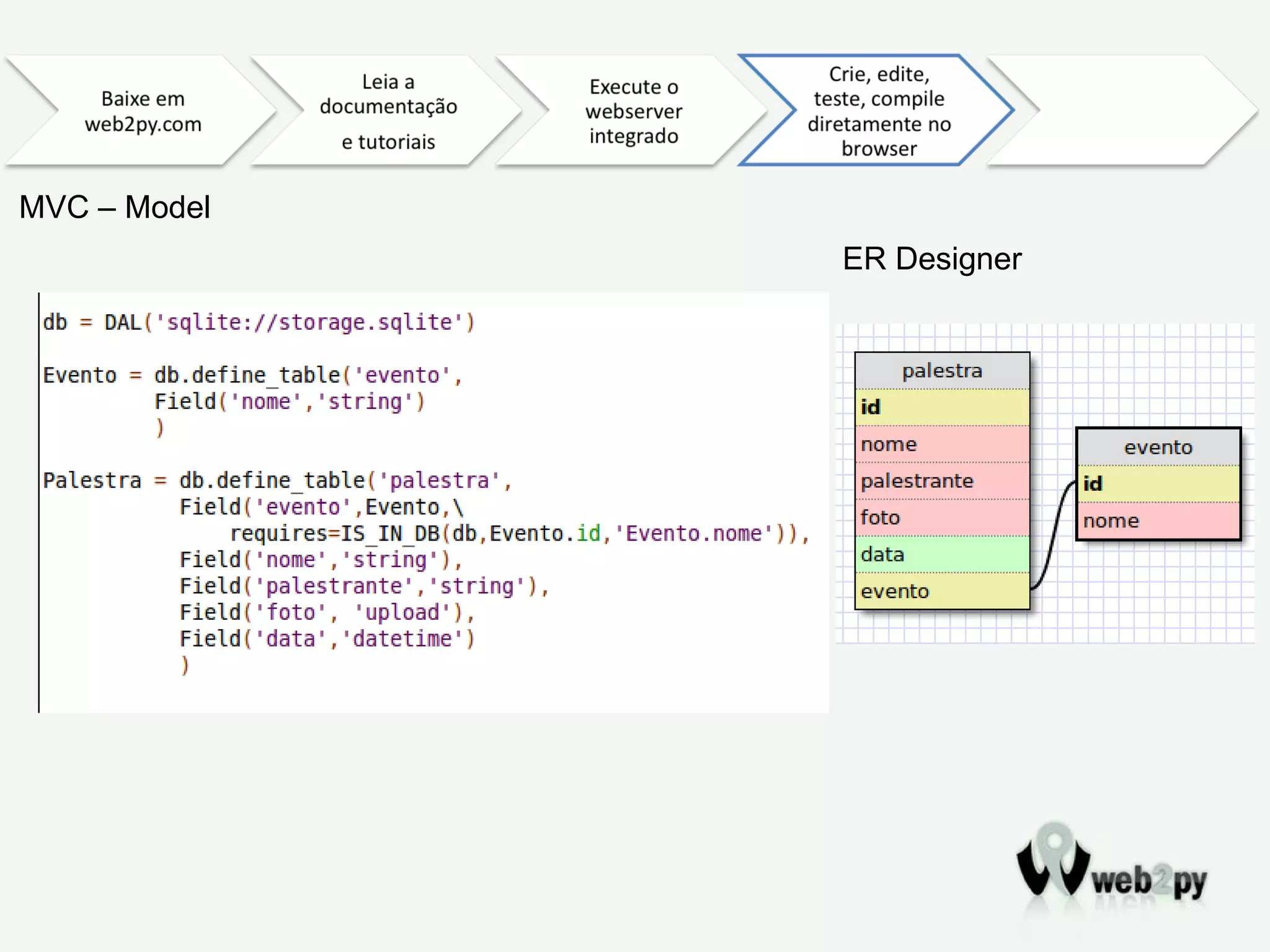
Task: Click the blank last chevron step
Action: 1124,110
